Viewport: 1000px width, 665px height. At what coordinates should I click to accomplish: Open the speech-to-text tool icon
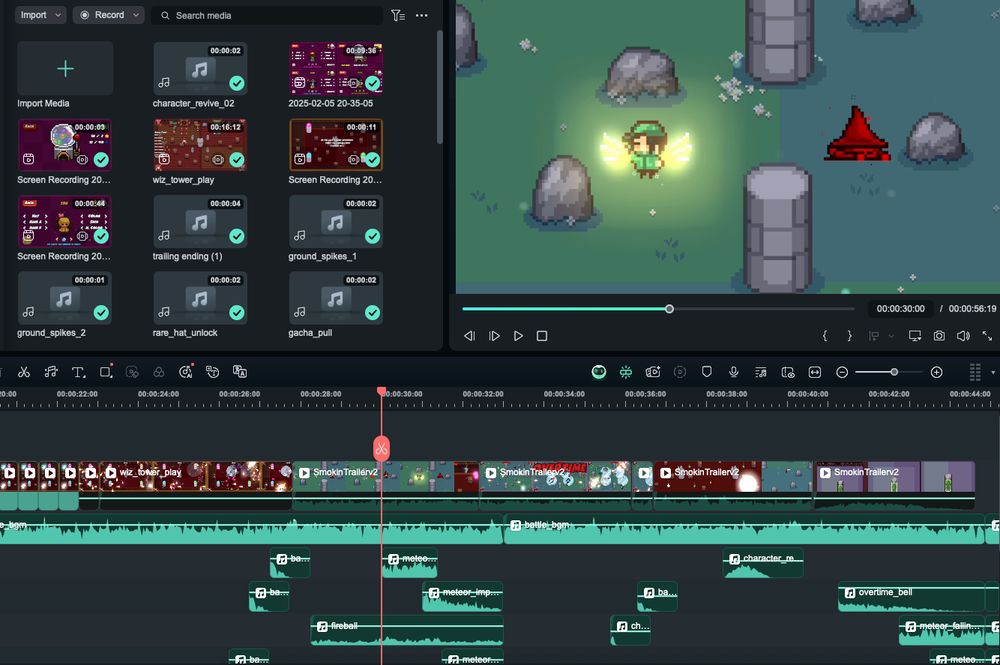[212, 372]
